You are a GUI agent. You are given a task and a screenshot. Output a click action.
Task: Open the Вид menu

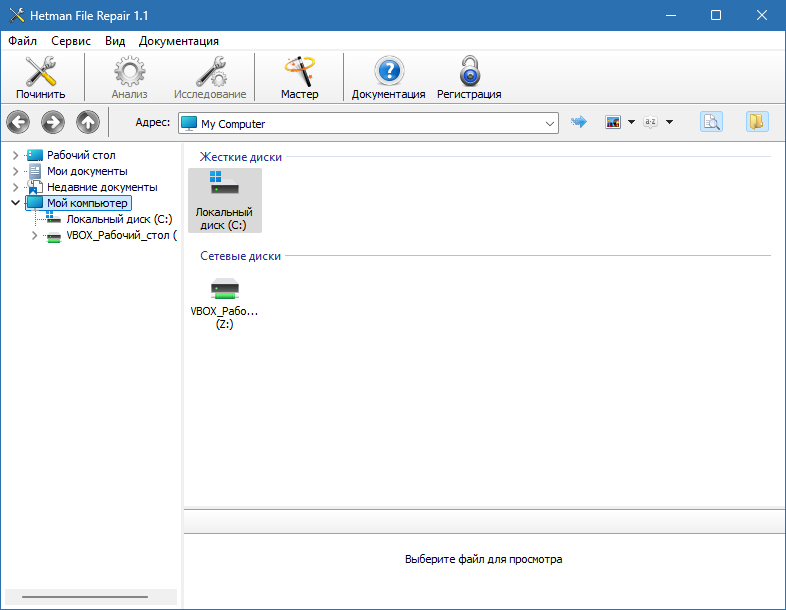(115, 41)
